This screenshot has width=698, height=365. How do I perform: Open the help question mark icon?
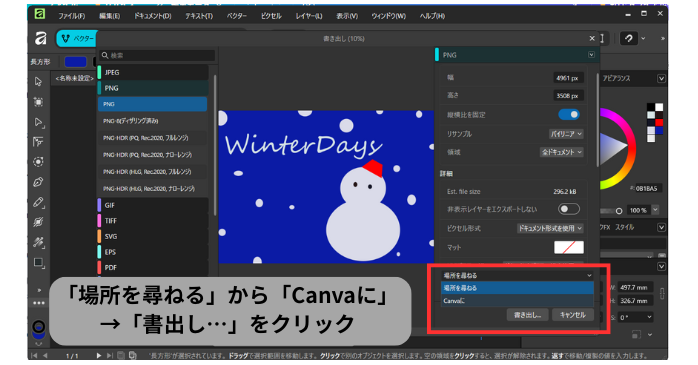coord(629,39)
